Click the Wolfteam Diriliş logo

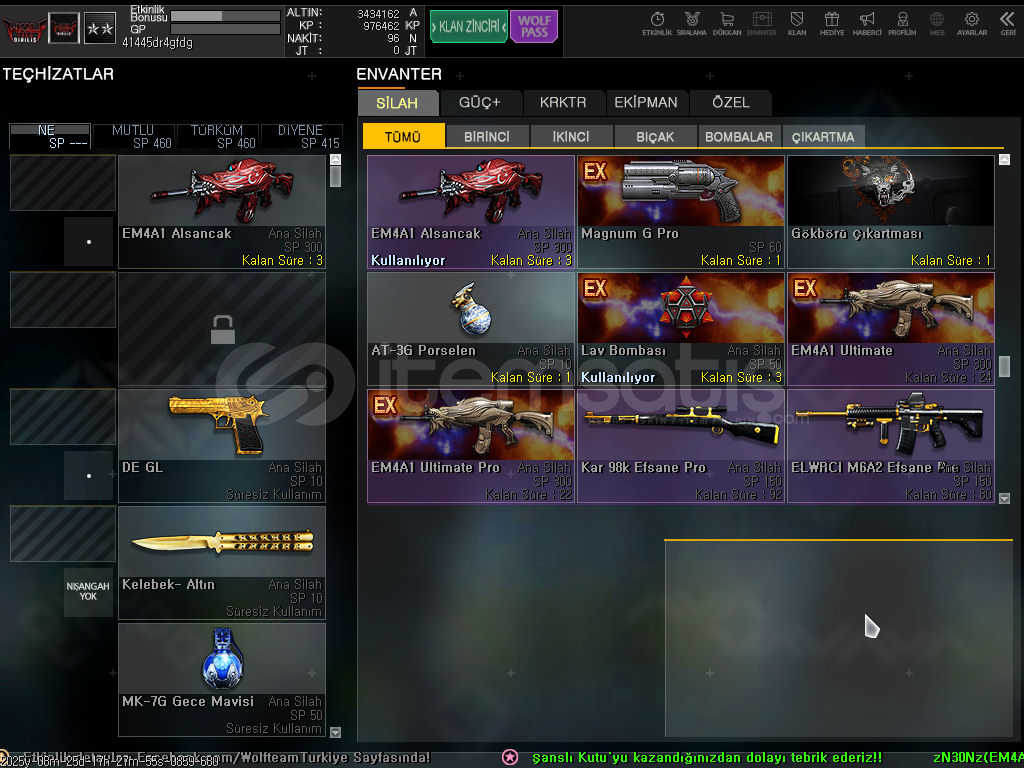(x=24, y=29)
